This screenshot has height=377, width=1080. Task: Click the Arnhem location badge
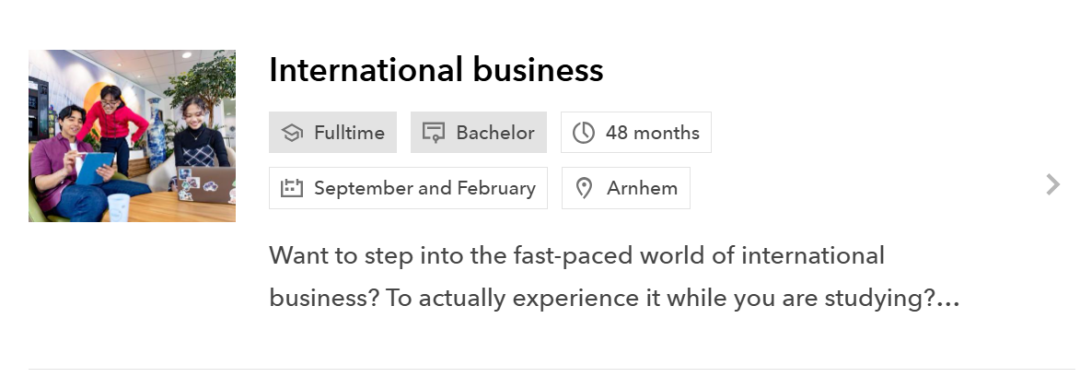pos(626,187)
